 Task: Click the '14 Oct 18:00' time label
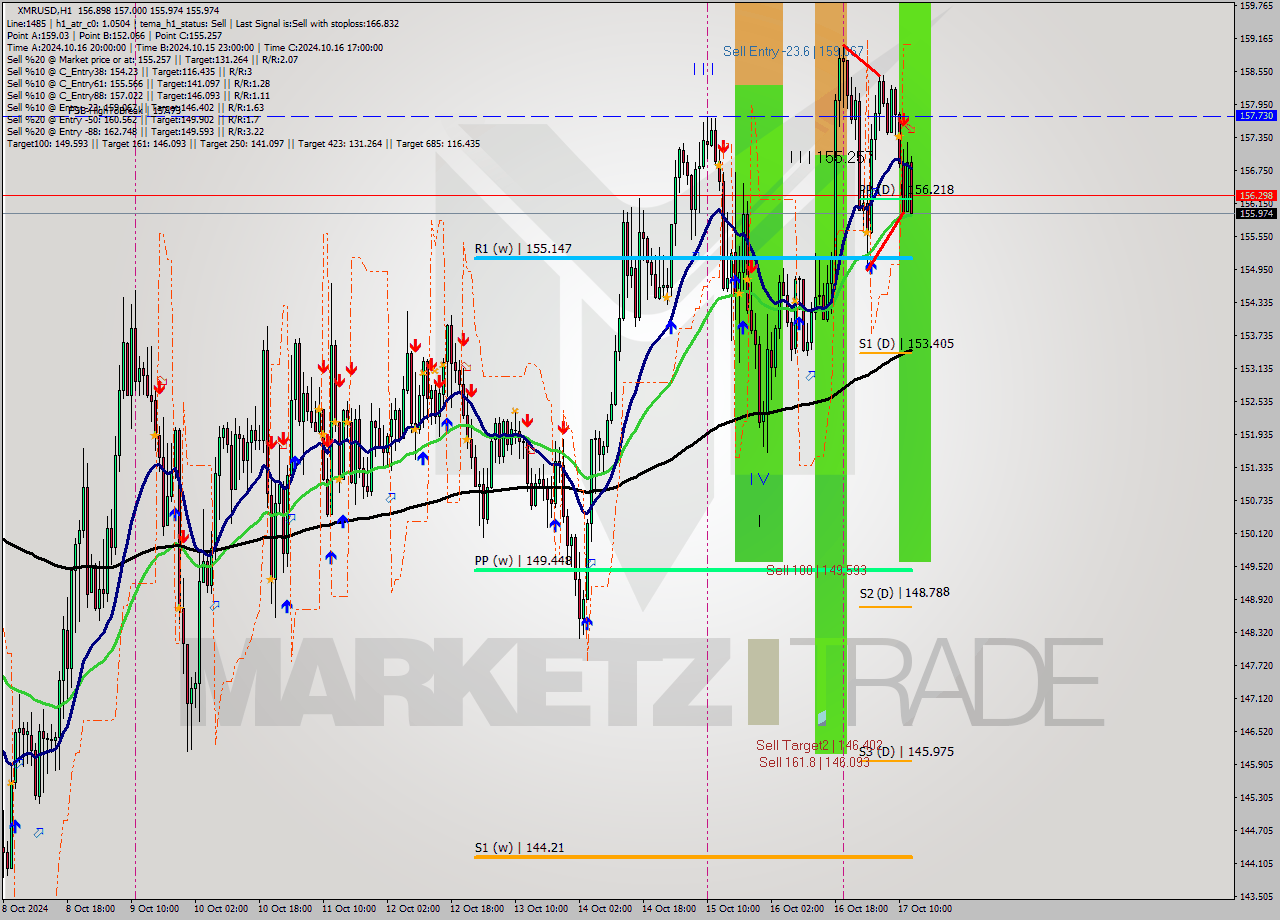670,909
